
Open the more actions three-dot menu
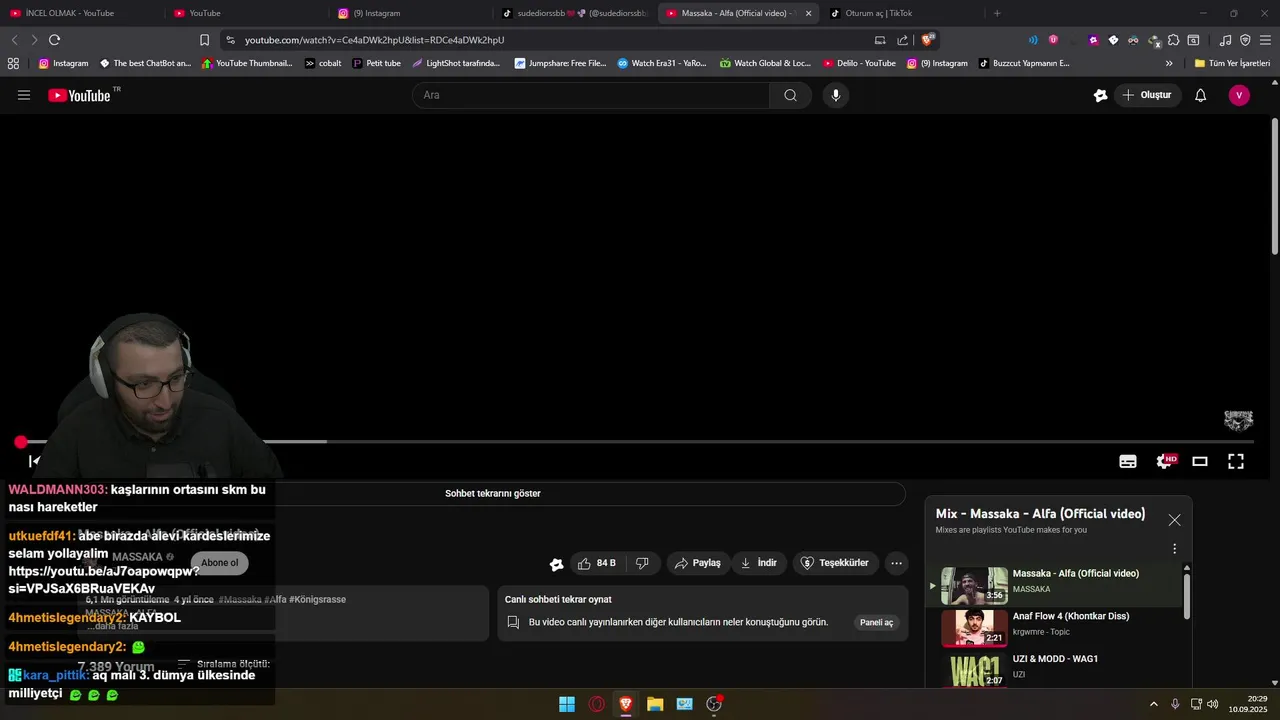coord(896,563)
